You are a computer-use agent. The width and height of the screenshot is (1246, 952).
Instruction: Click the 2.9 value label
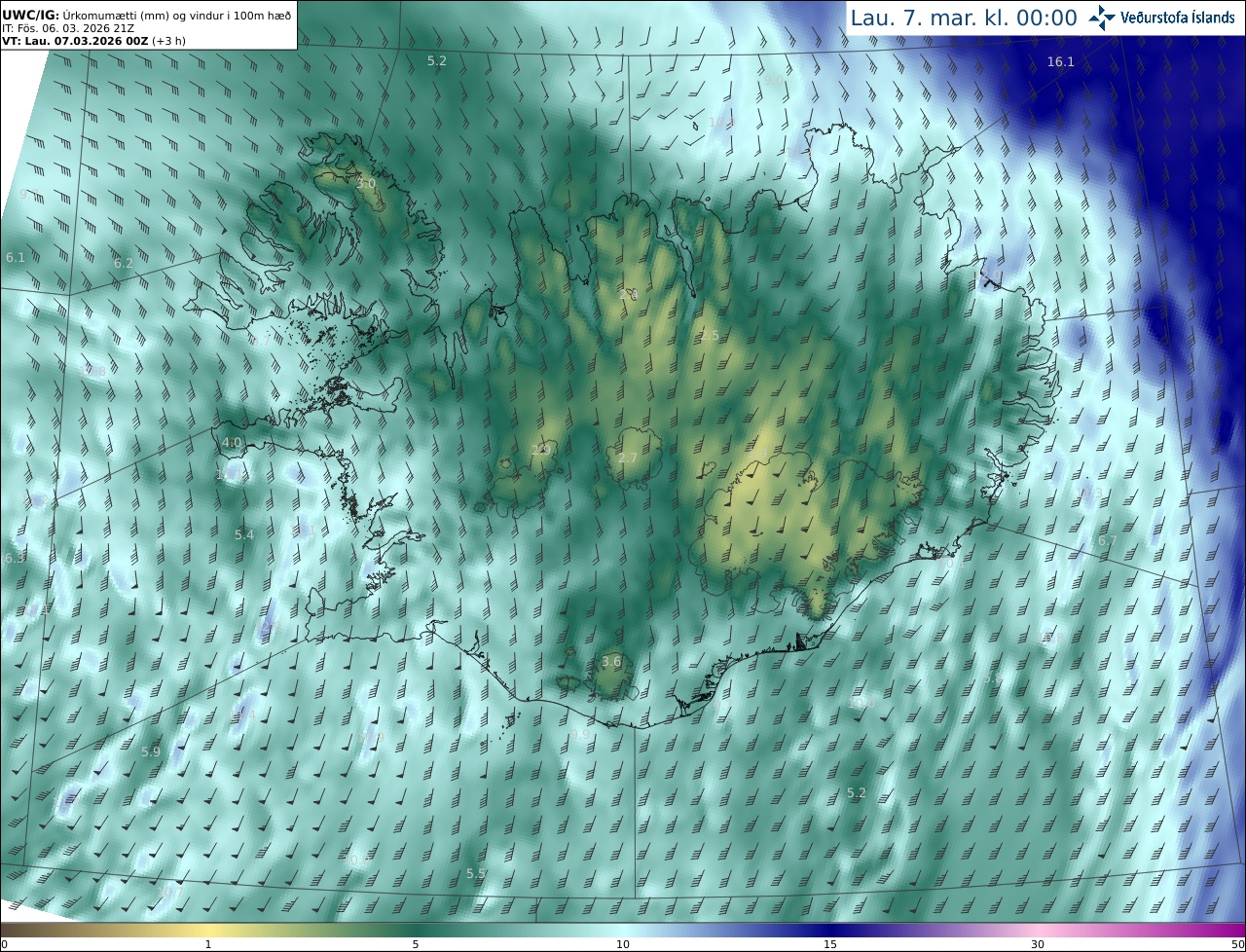coord(541,449)
